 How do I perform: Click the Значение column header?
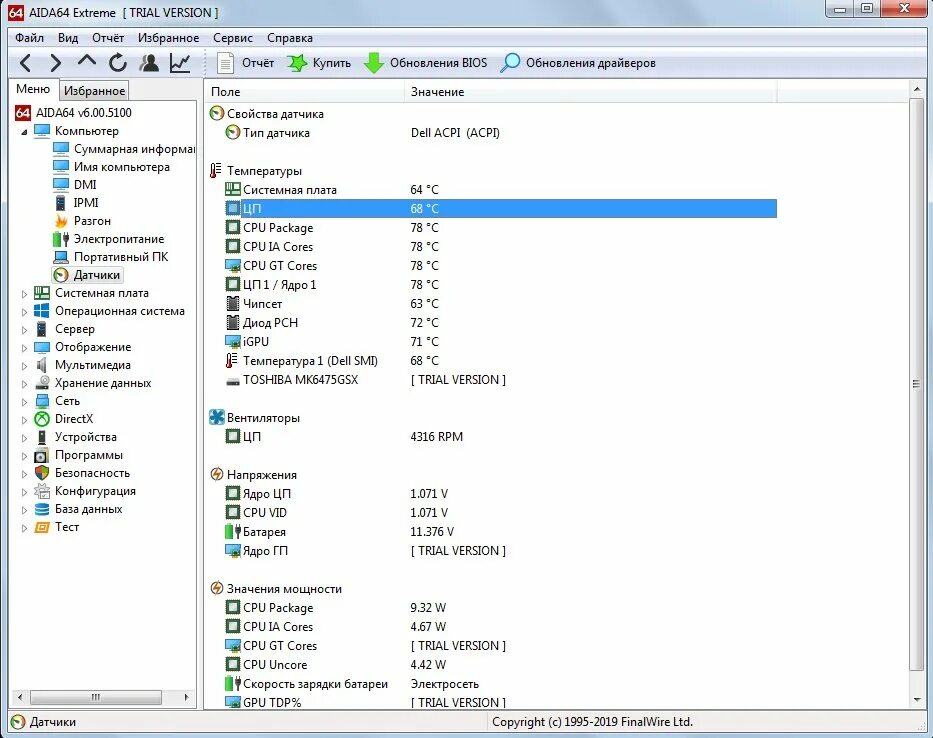591,92
